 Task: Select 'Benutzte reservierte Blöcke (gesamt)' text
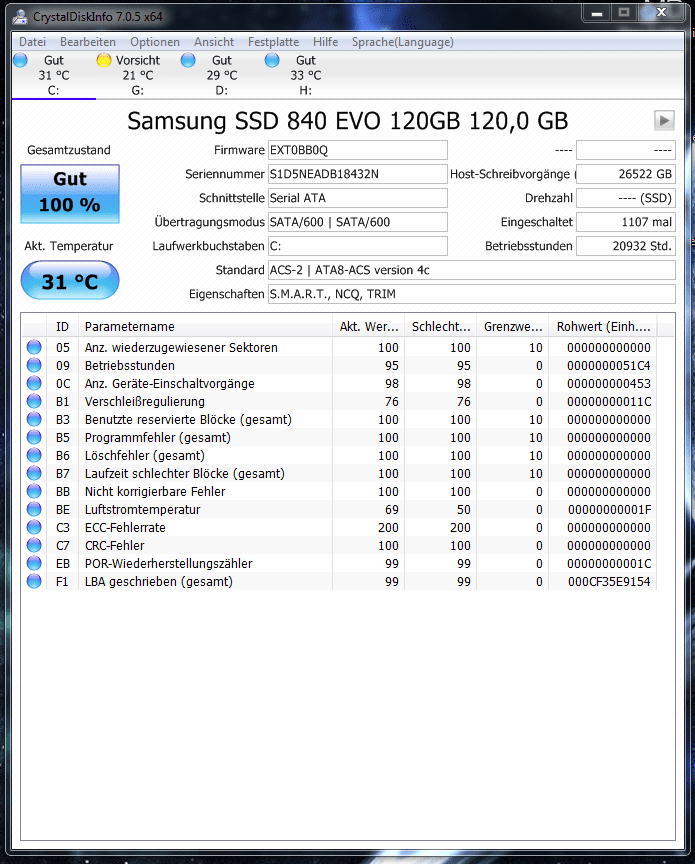pyautogui.click(x=188, y=419)
